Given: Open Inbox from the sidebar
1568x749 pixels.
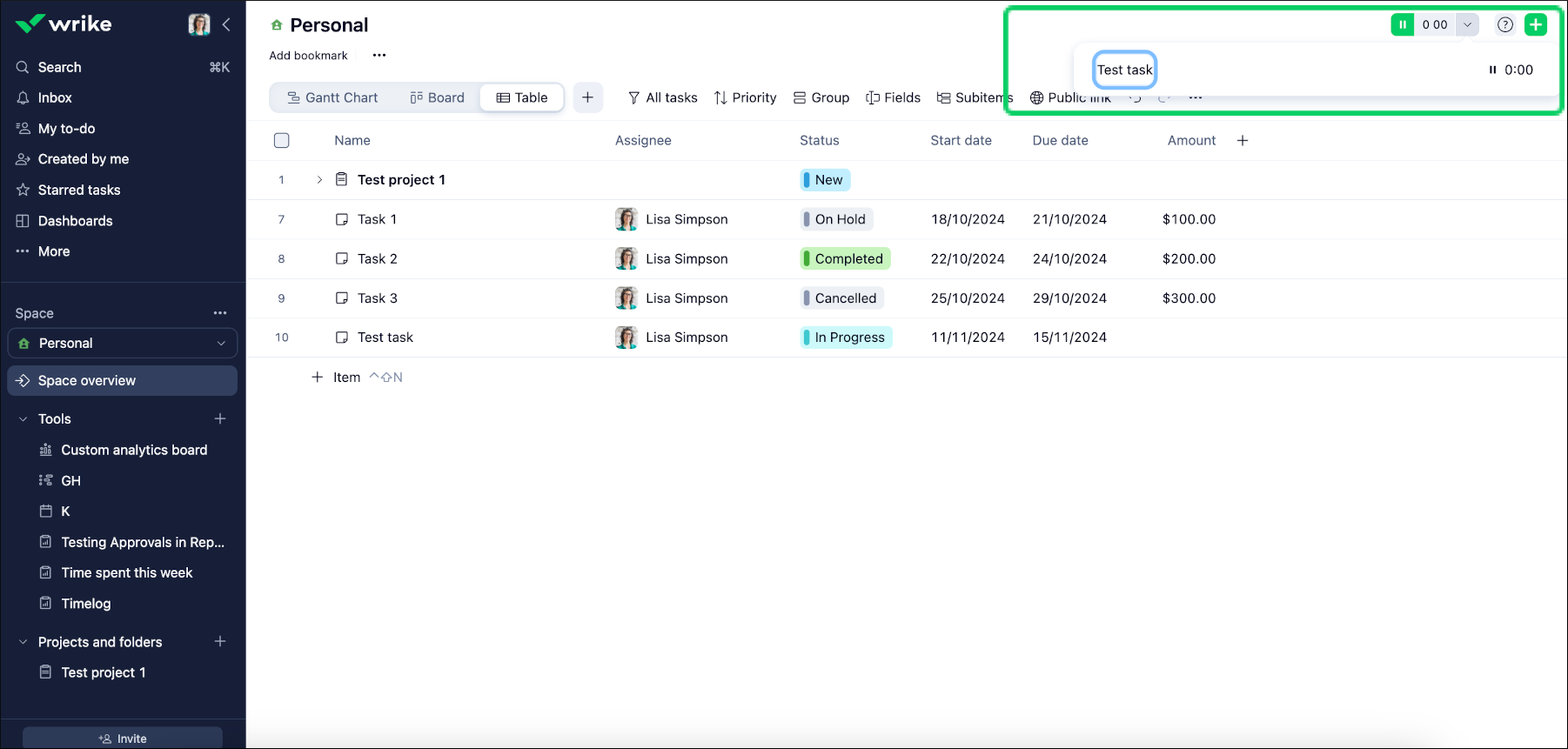Looking at the screenshot, I should point(55,97).
